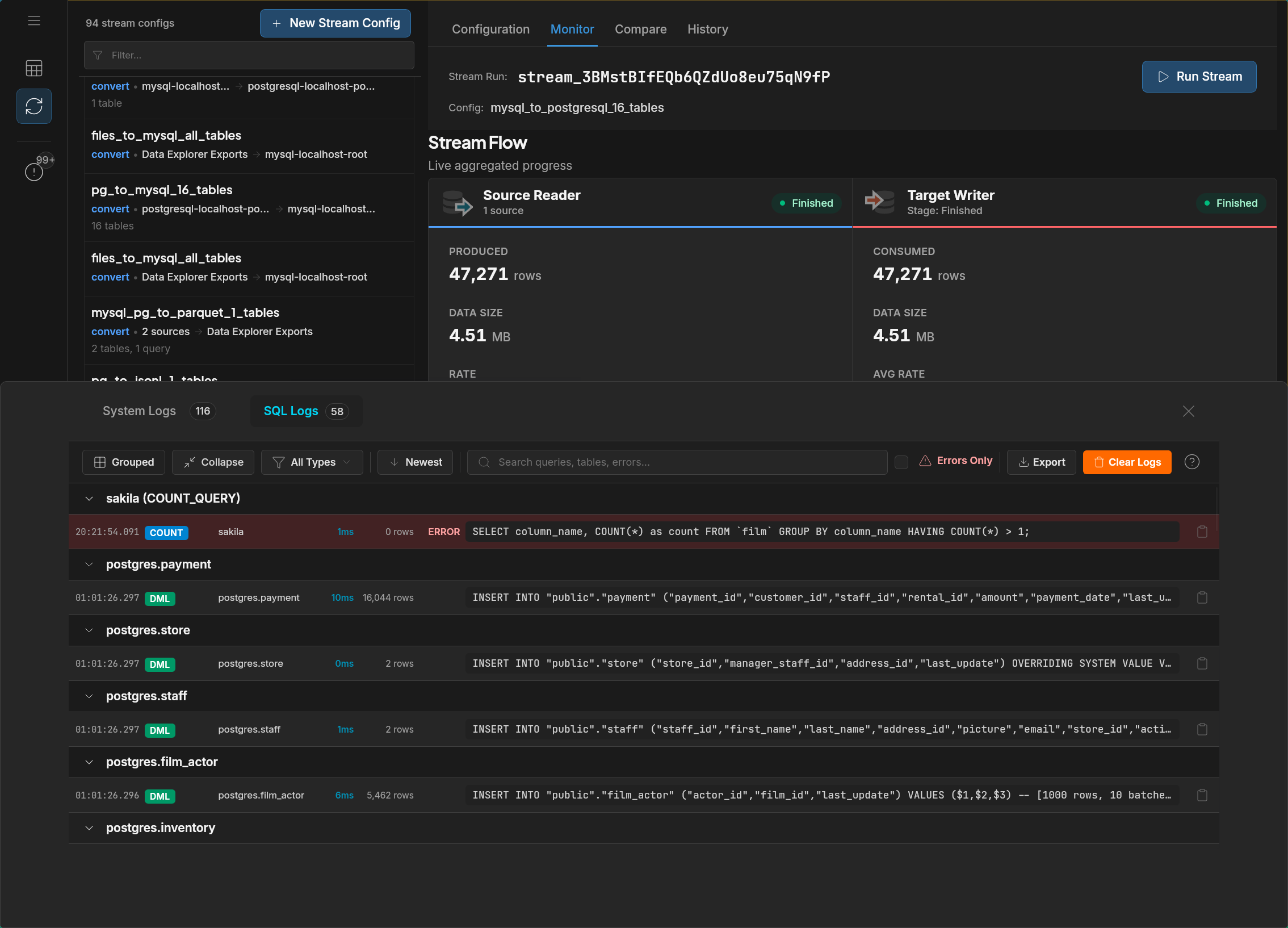Image resolution: width=1288 pixels, height=928 pixels.
Task: Select first files_to_mysql_all_tables config
Action: point(249,147)
